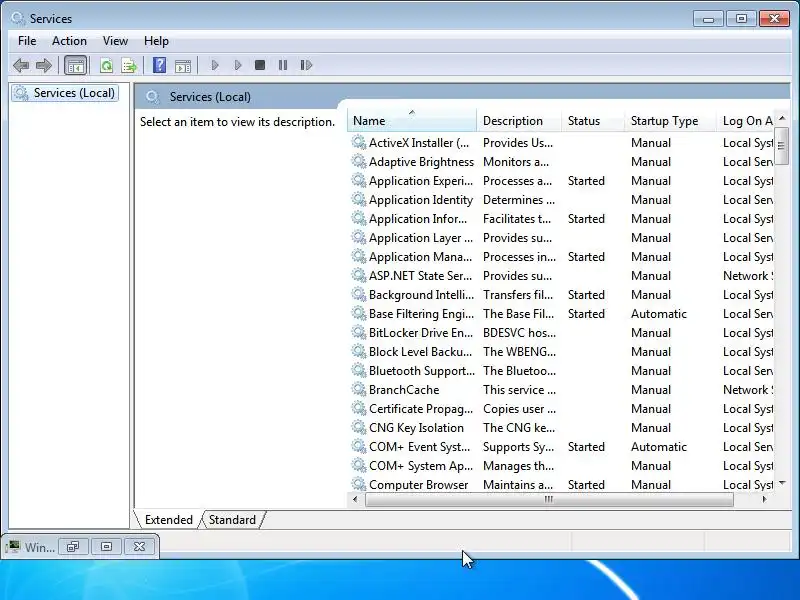Screen dimensions: 800x600
Task: Select Services (Local) tree node
Action: (x=65, y=93)
